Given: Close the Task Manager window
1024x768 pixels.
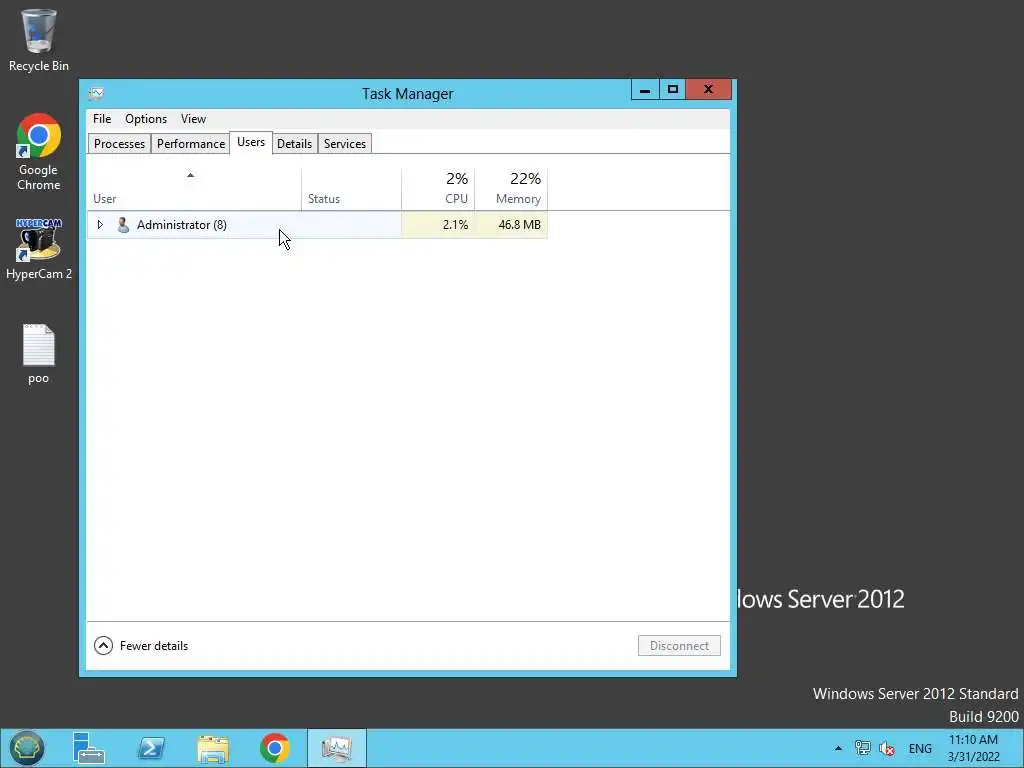Looking at the screenshot, I should pos(709,89).
